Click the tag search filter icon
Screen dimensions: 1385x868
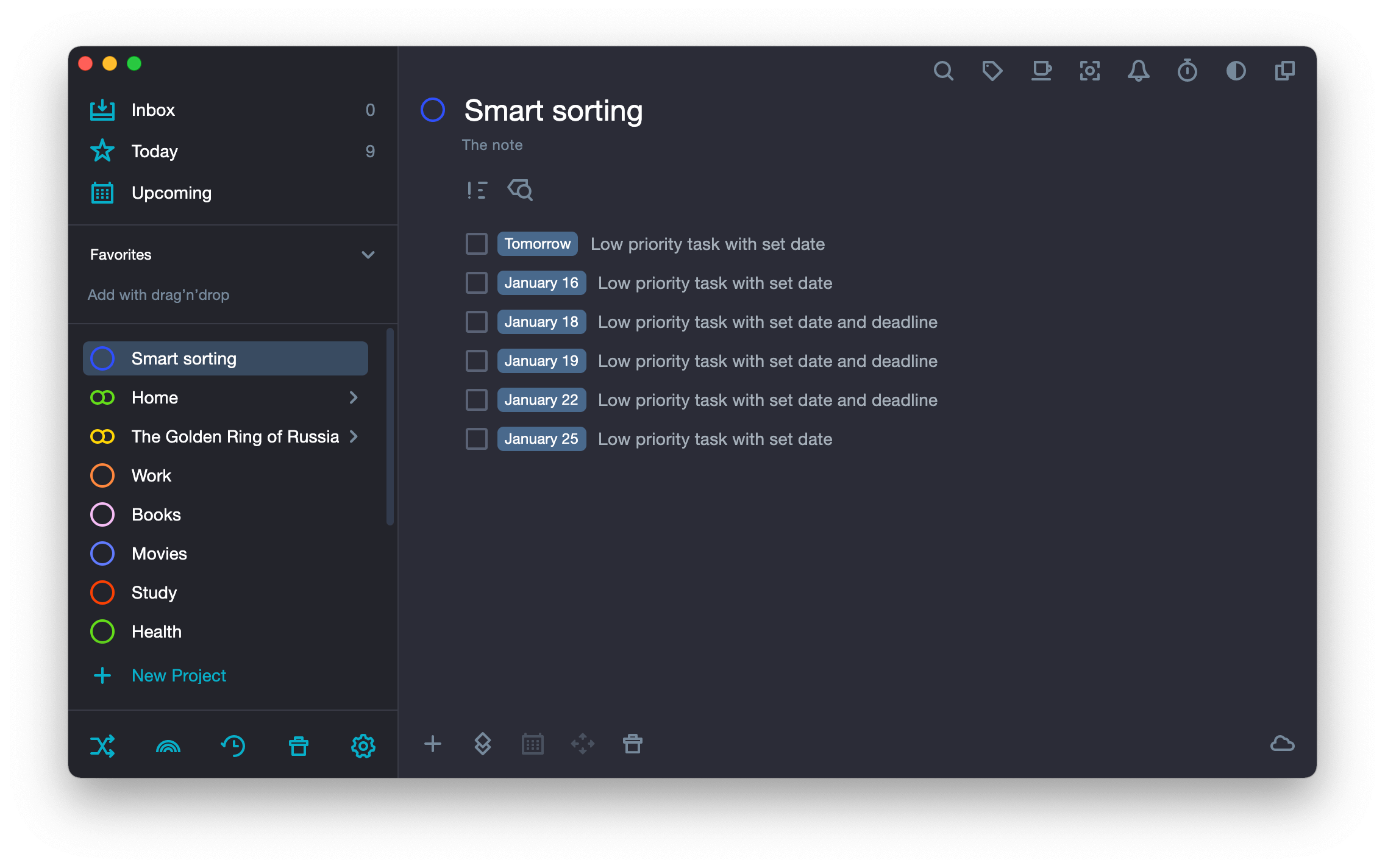click(x=520, y=190)
